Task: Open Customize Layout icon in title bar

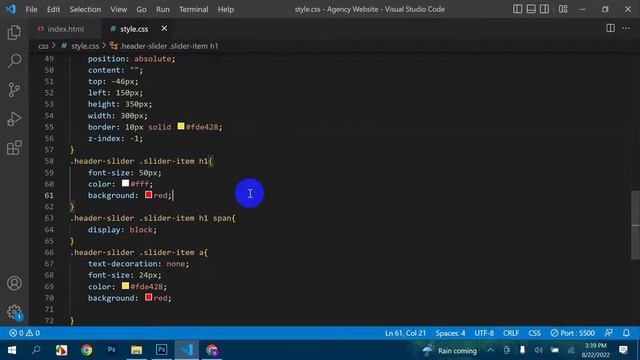Action: [563, 9]
